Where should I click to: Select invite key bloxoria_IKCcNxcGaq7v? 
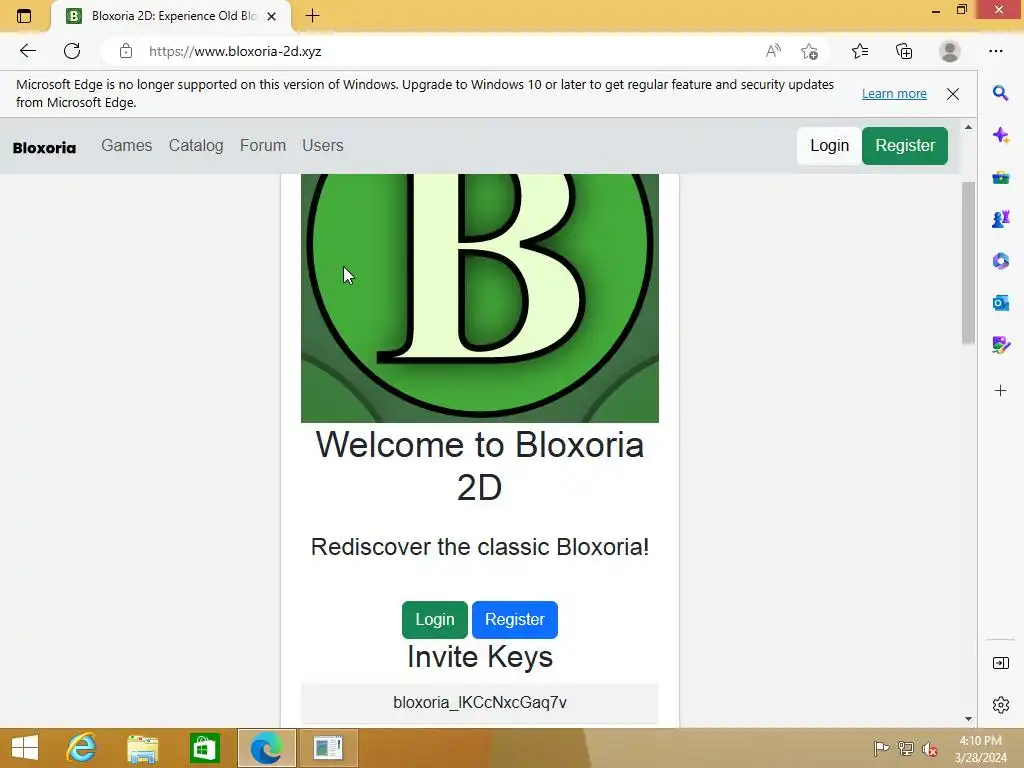[480, 703]
